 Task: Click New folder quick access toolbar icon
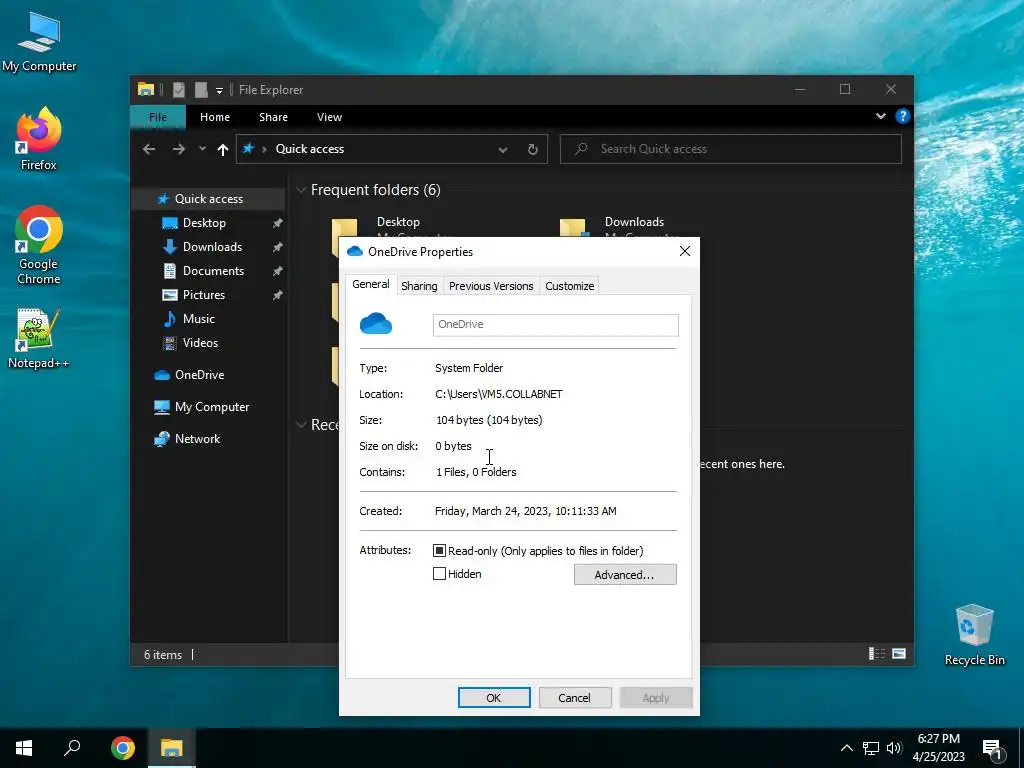tap(201, 89)
